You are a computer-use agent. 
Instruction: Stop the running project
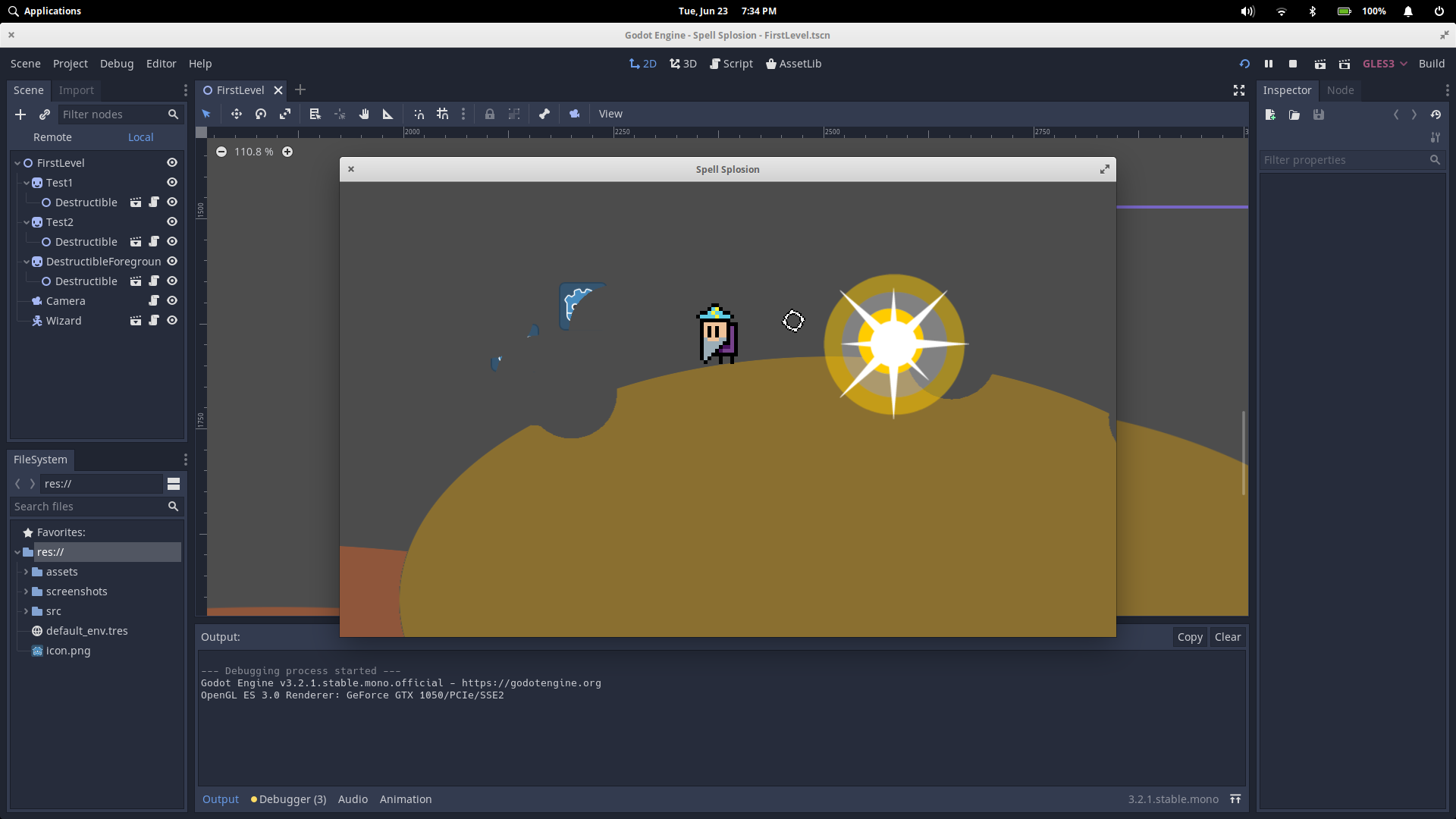(x=1293, y=64)
